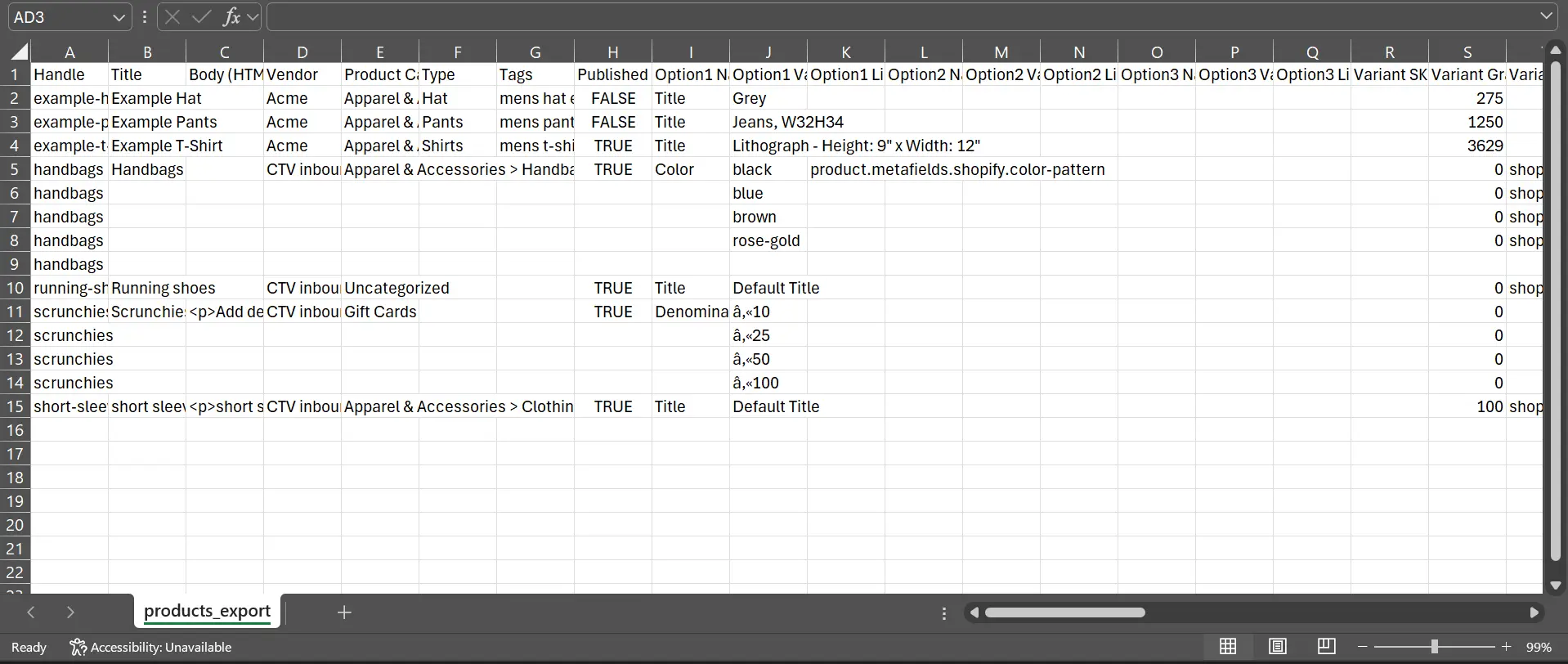Click horizontal scrollbar left arrow

click(x=974, y=612)
